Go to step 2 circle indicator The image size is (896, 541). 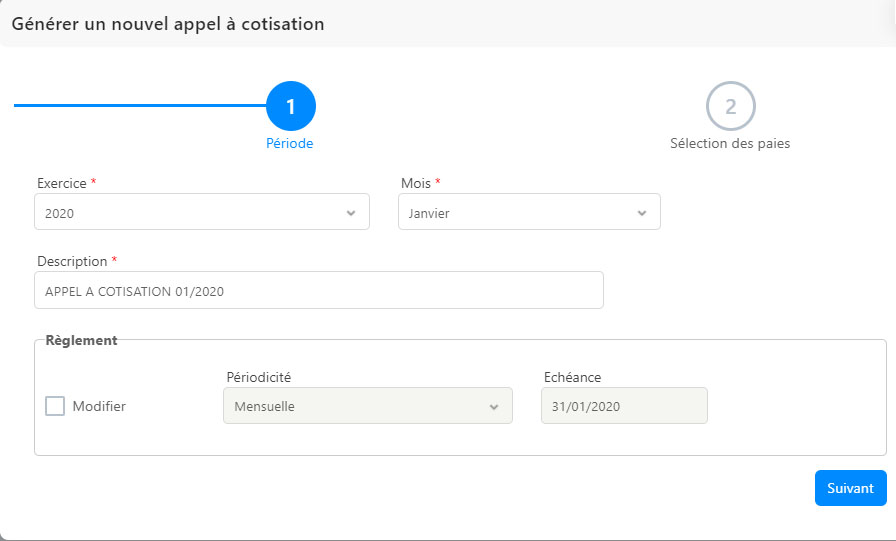[731, 106]
